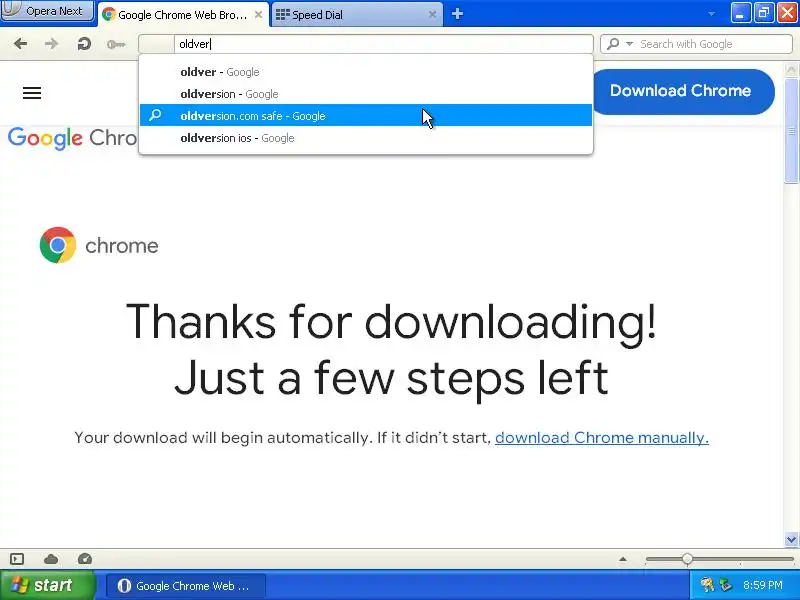
Task: Toggle the panel button in status bar
Action: [x=17, y=559]
